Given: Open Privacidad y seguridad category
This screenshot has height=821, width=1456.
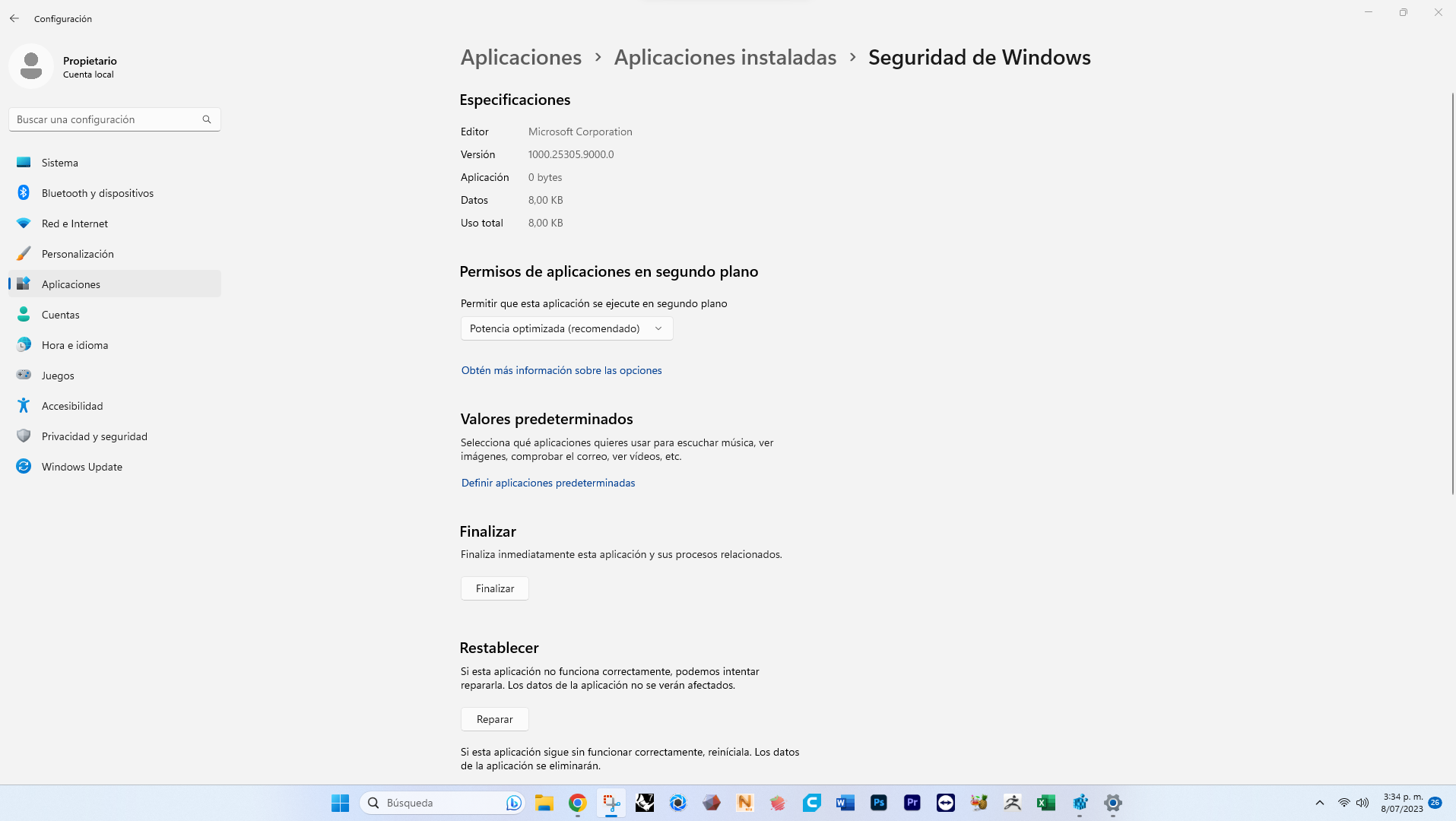Looking at the screenshot, I should pyautogui.click(x=115, y=436).
